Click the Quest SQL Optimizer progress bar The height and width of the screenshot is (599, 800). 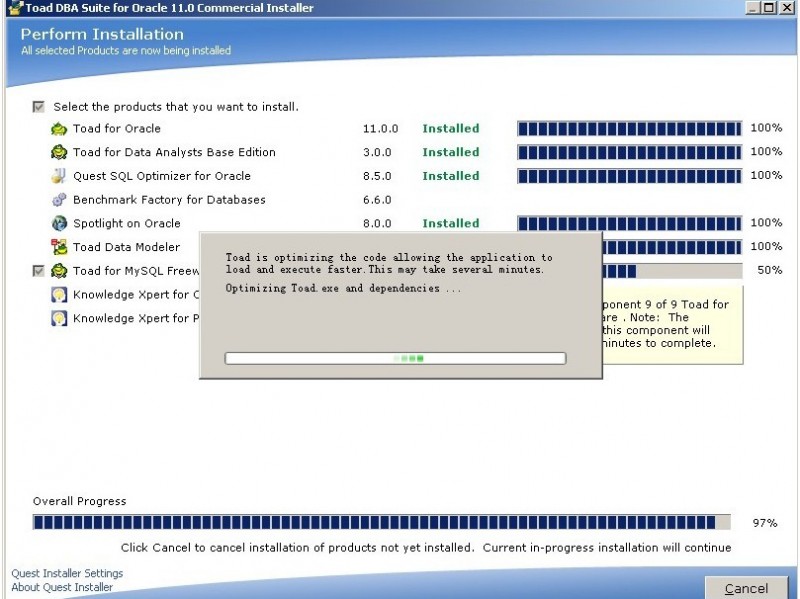630,176
